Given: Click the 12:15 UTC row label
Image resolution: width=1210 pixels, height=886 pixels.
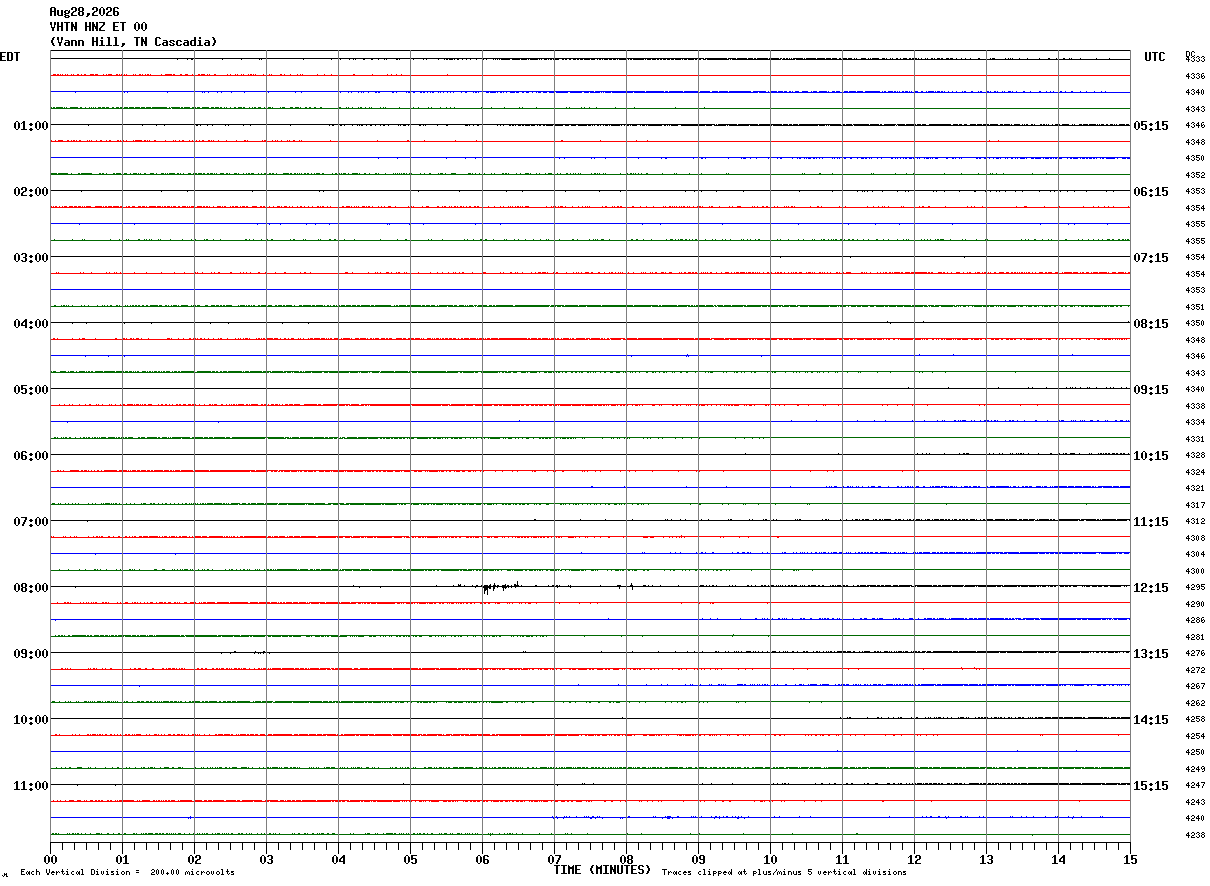Looking at the screenshot, I should pyautogui.click(x=1150, y=588).
